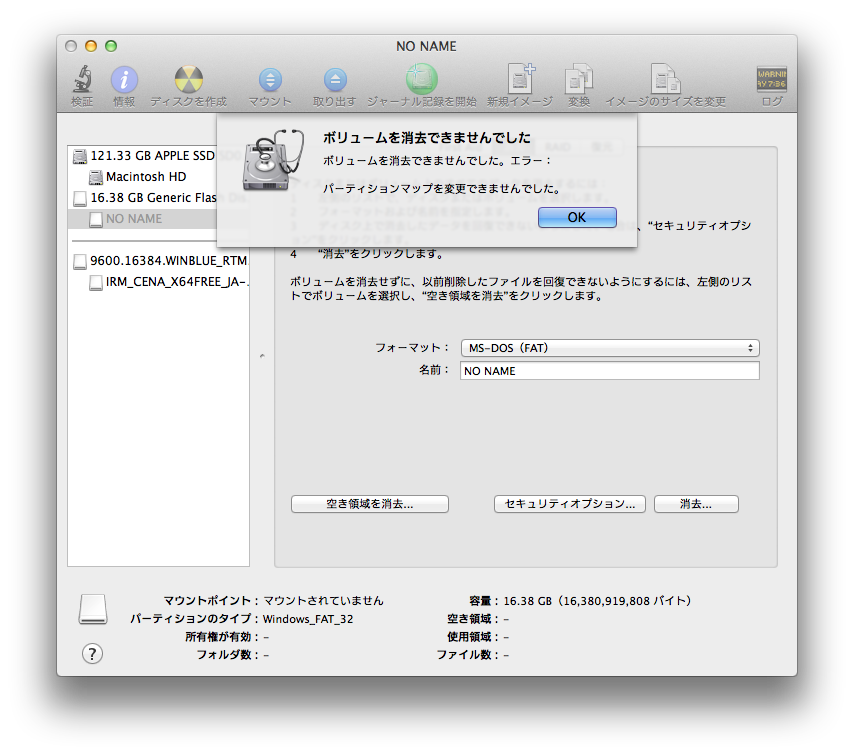The height and width of the screenshot is (755, 854).
Task: Click the Erase (消去...) button
Action: point(696,504)
